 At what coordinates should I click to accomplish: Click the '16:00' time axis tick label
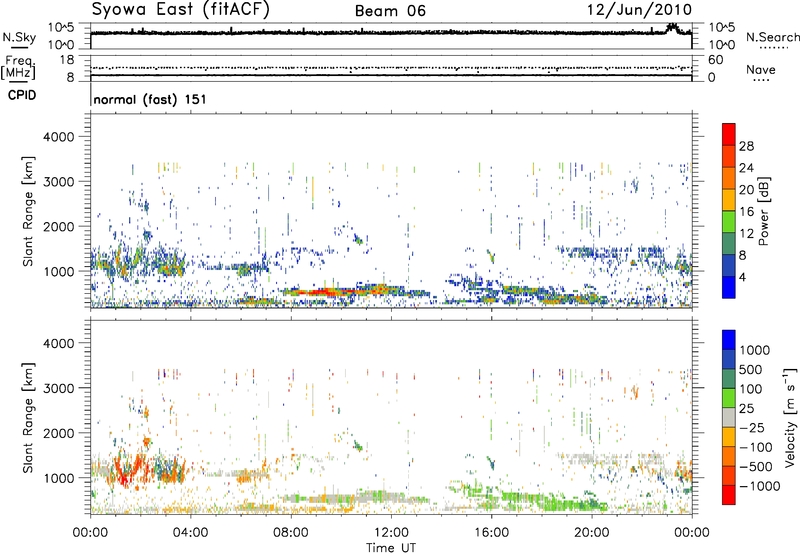[491, 533]
